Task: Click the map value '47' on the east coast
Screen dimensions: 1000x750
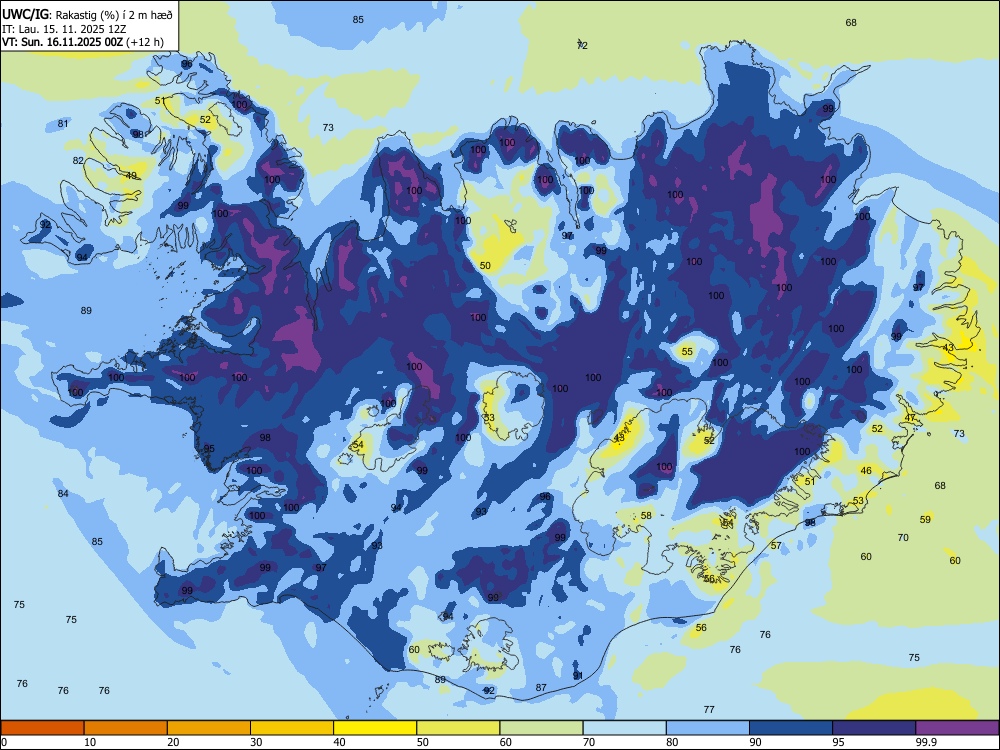Action: (910, 418)
